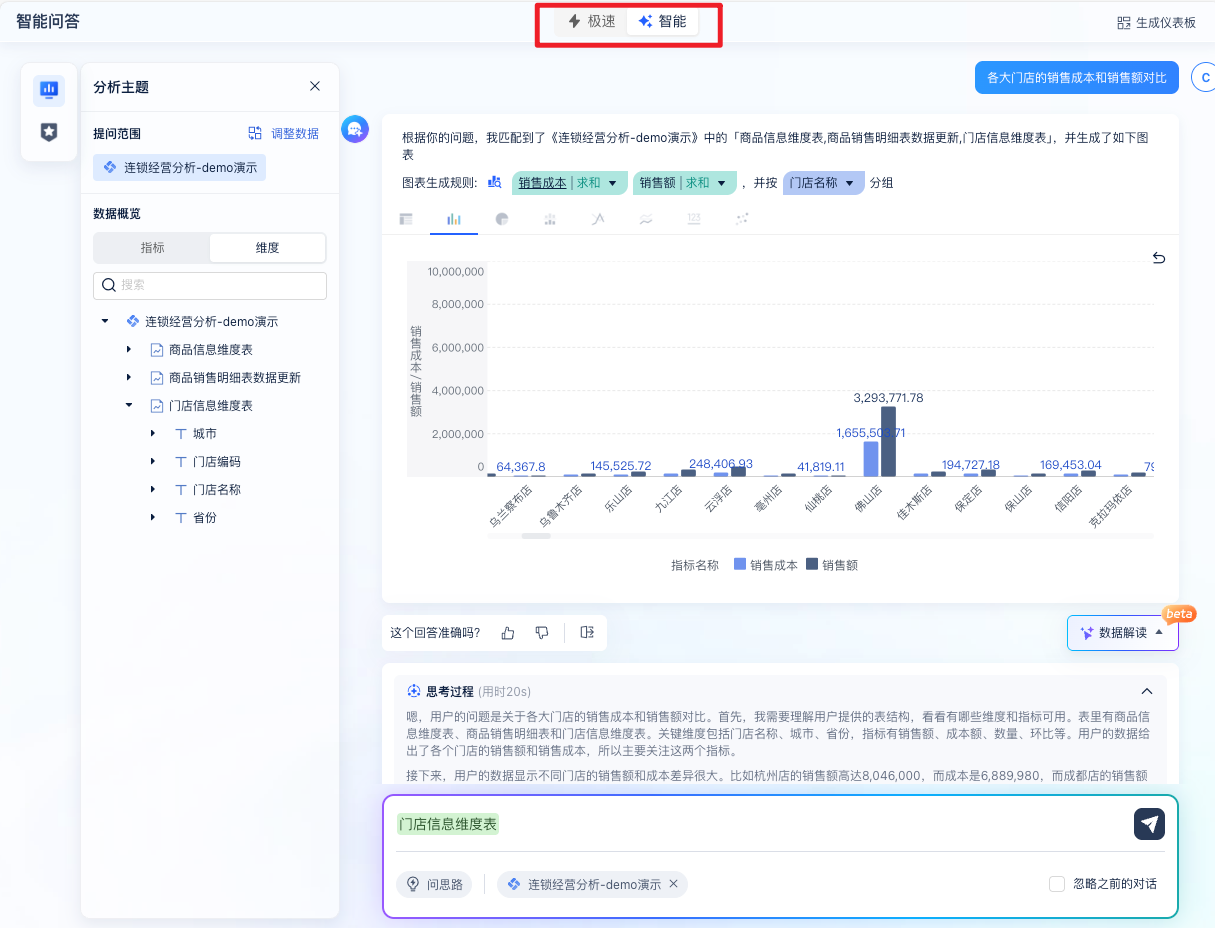Viewport: 1215px width, 928px height.
Task: Click 生成仪表板 dashboard button
Action: click(x=1156, y=23)
